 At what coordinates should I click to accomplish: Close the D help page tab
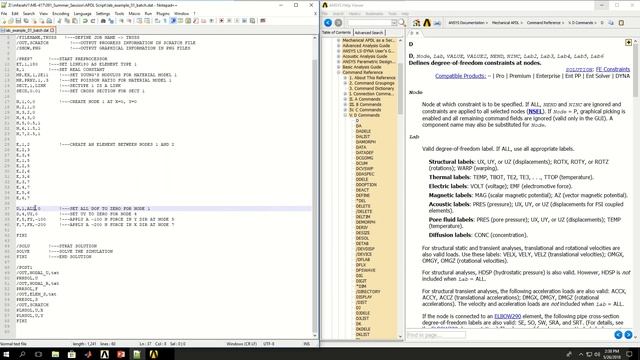click(417, 33)
